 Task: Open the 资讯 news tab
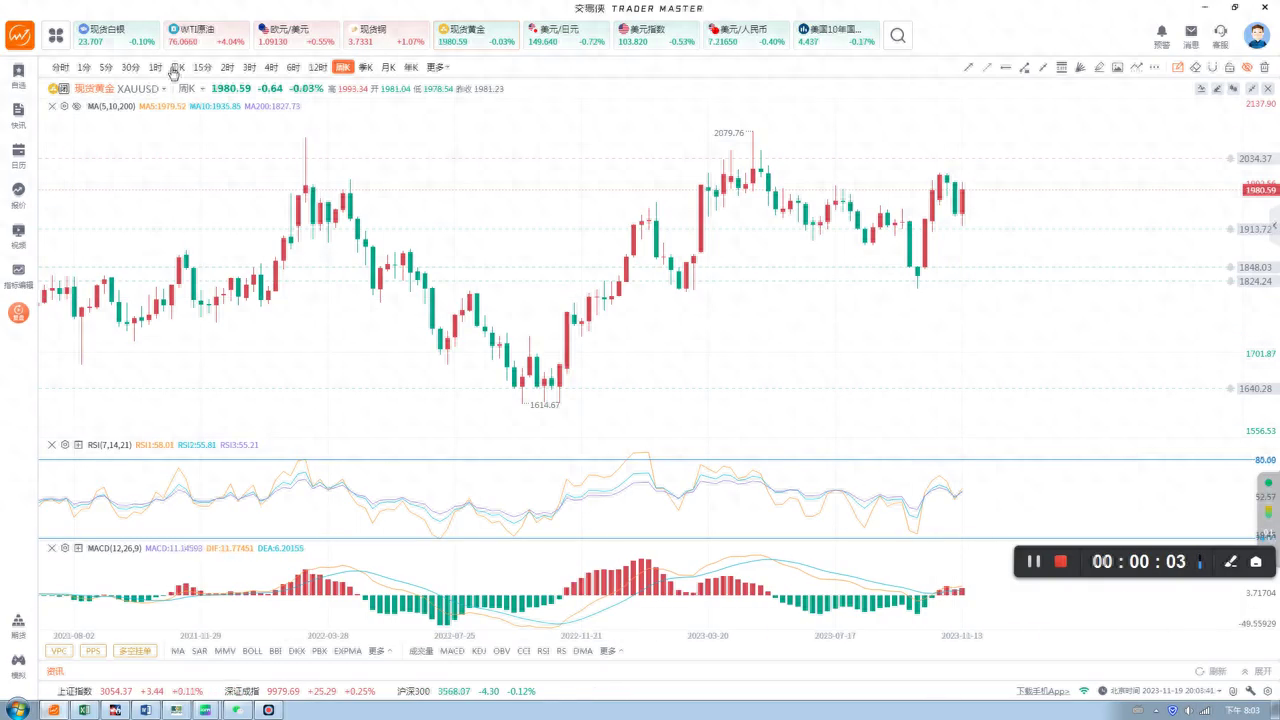click(x=55, y=671)
